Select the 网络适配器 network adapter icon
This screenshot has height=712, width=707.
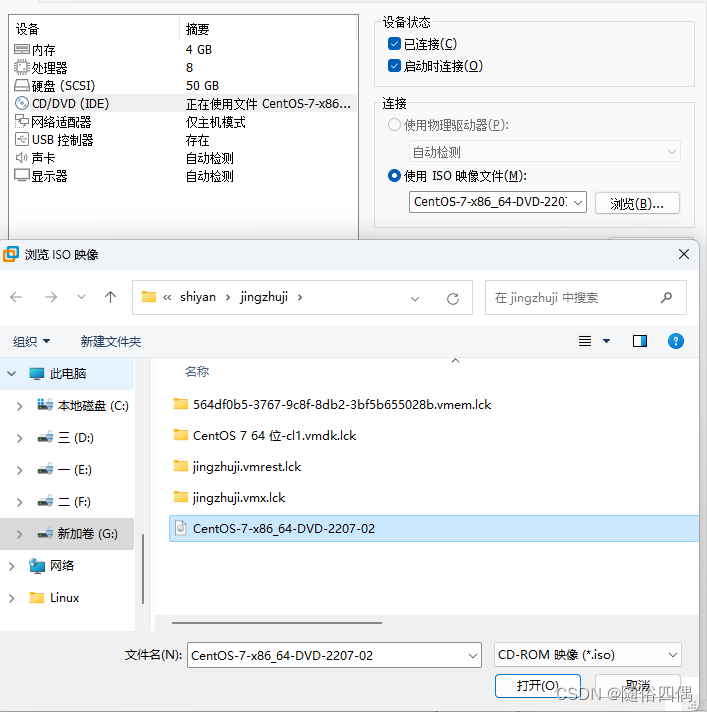pos(21,121)
